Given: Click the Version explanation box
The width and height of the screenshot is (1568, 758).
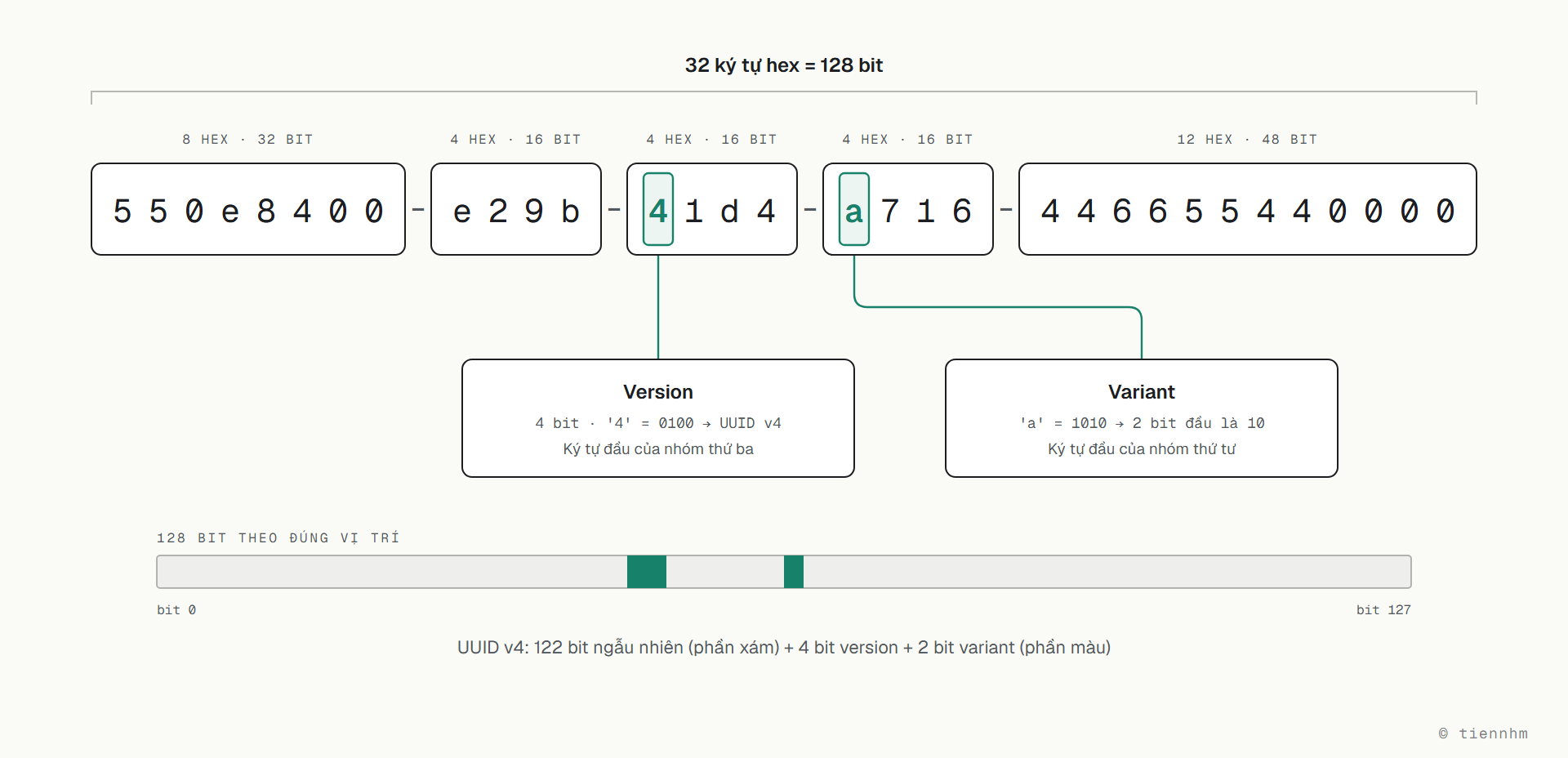Looking at the screenshot, I should tap(658, 418).
